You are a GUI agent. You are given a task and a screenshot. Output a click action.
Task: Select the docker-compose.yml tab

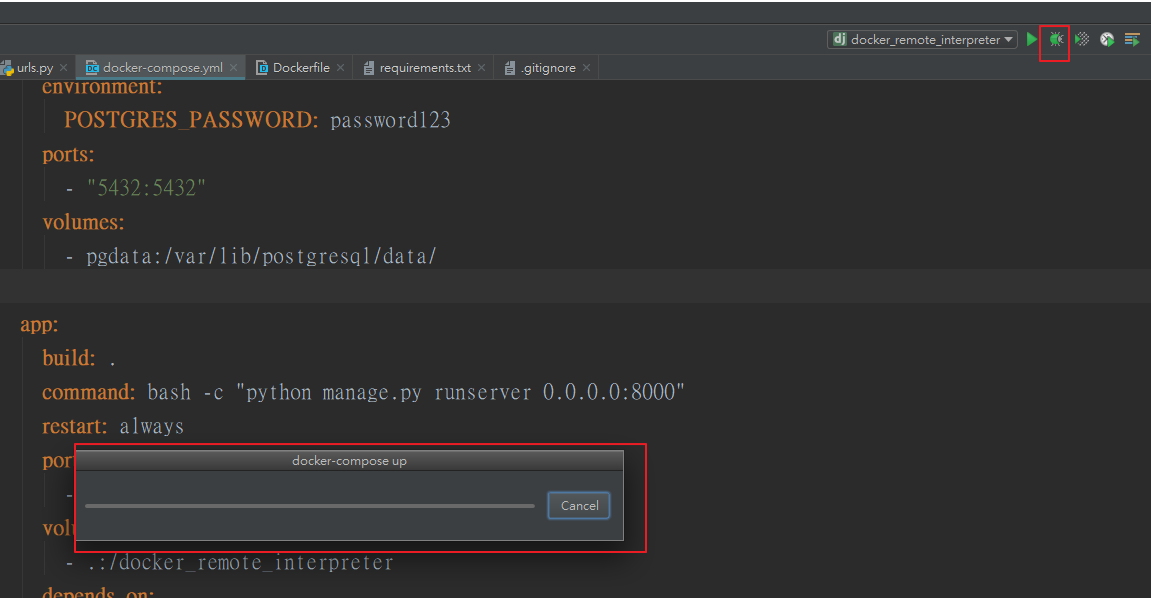162,68
